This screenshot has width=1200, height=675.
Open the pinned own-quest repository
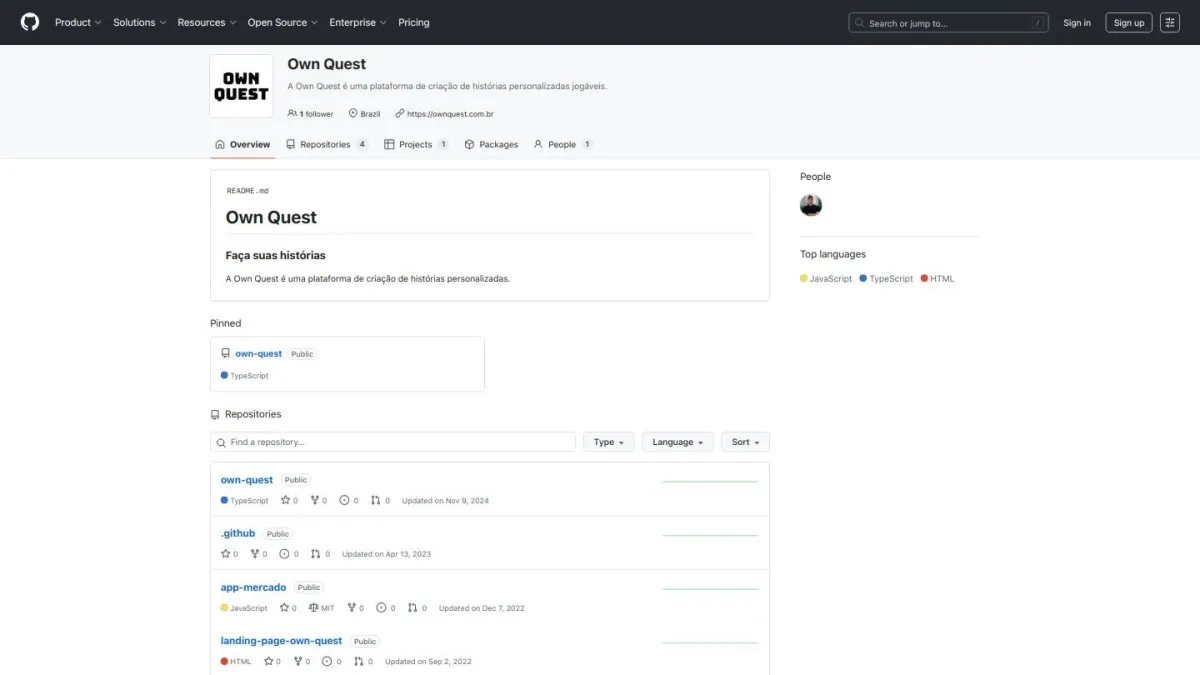(258, 353)
